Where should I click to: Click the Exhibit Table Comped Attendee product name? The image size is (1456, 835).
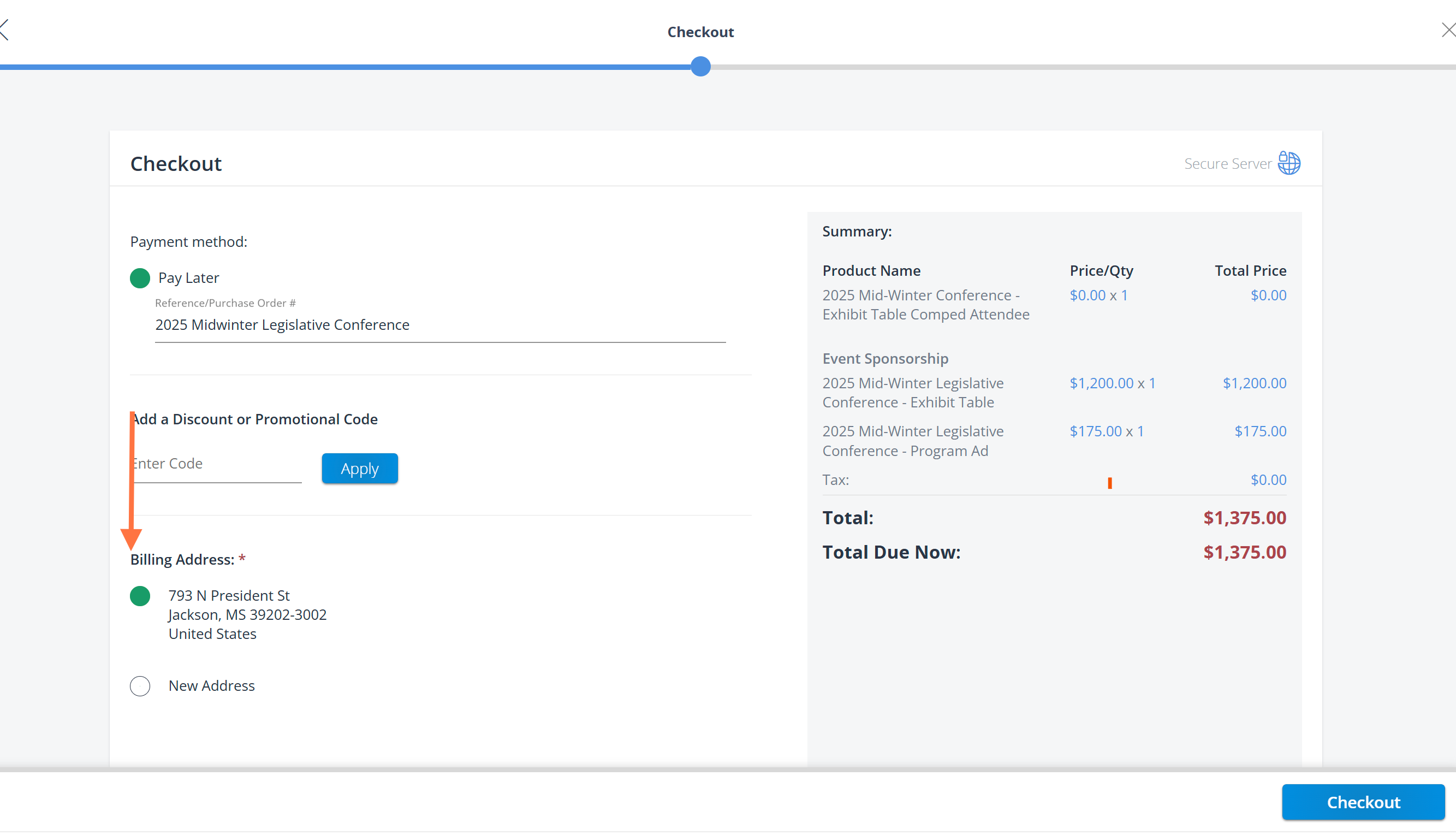coord(926,305)
